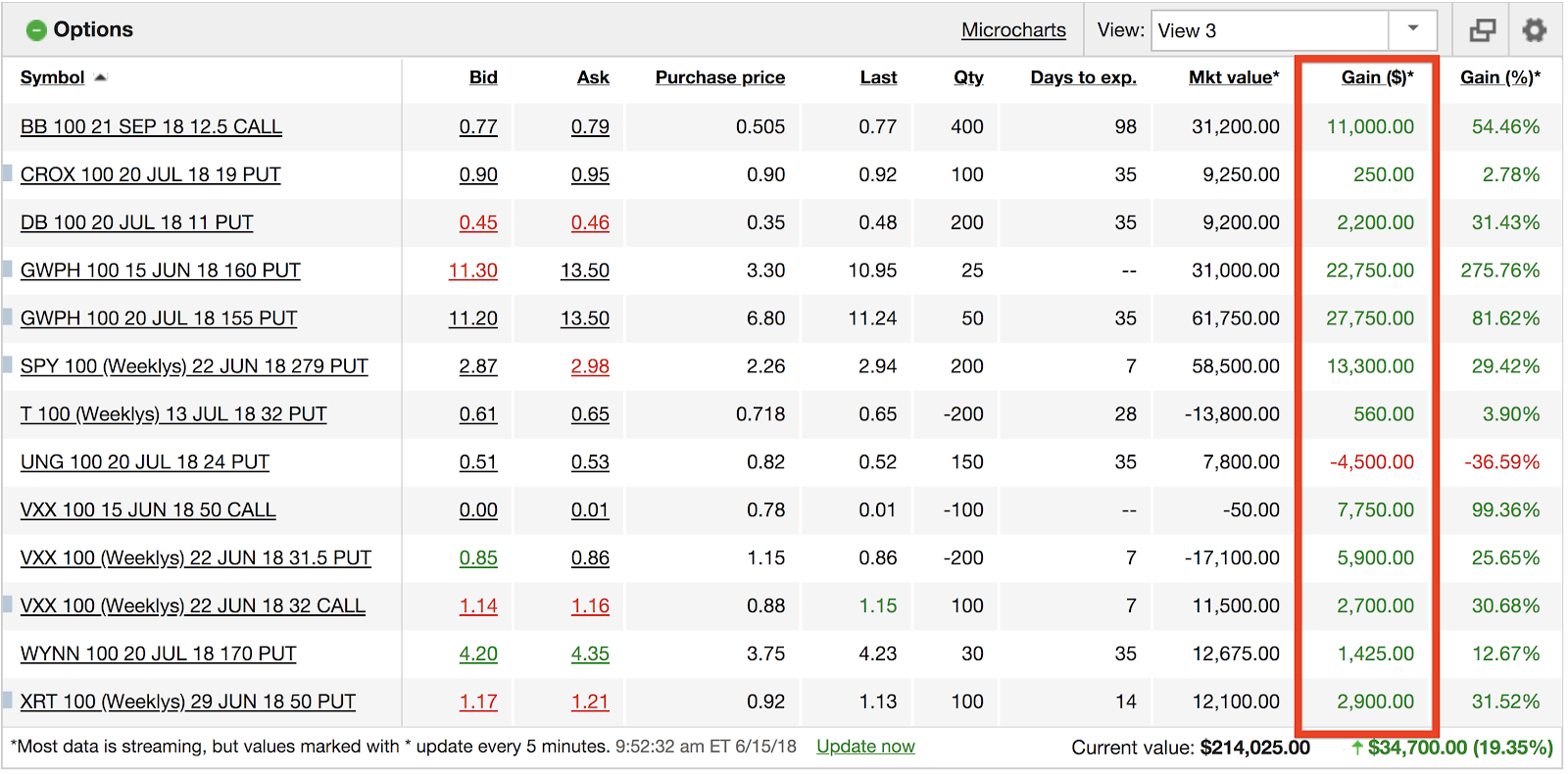Select BB market value 31,200.00
Viewport: 1568px width, 774px height.
tap(1236, 126)
